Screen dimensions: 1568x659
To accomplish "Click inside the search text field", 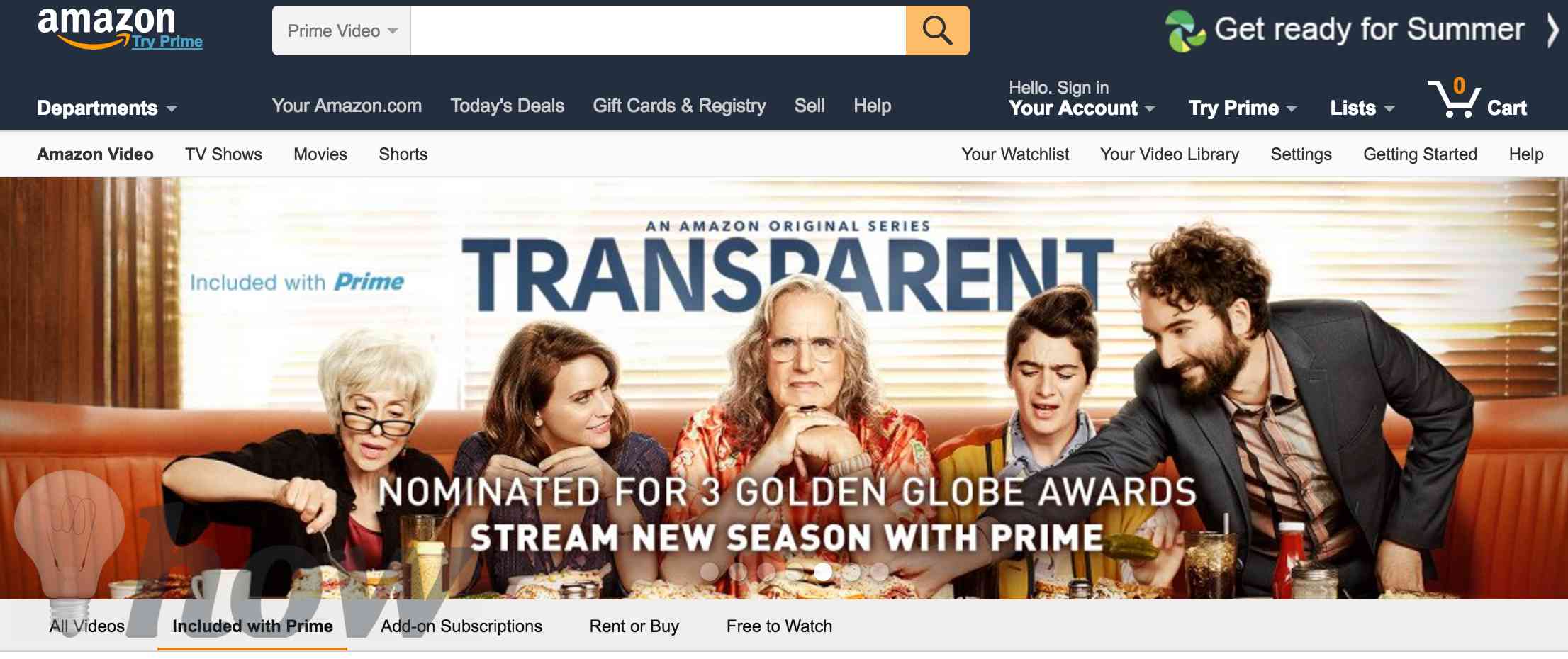I will click(x=658, y=30).
